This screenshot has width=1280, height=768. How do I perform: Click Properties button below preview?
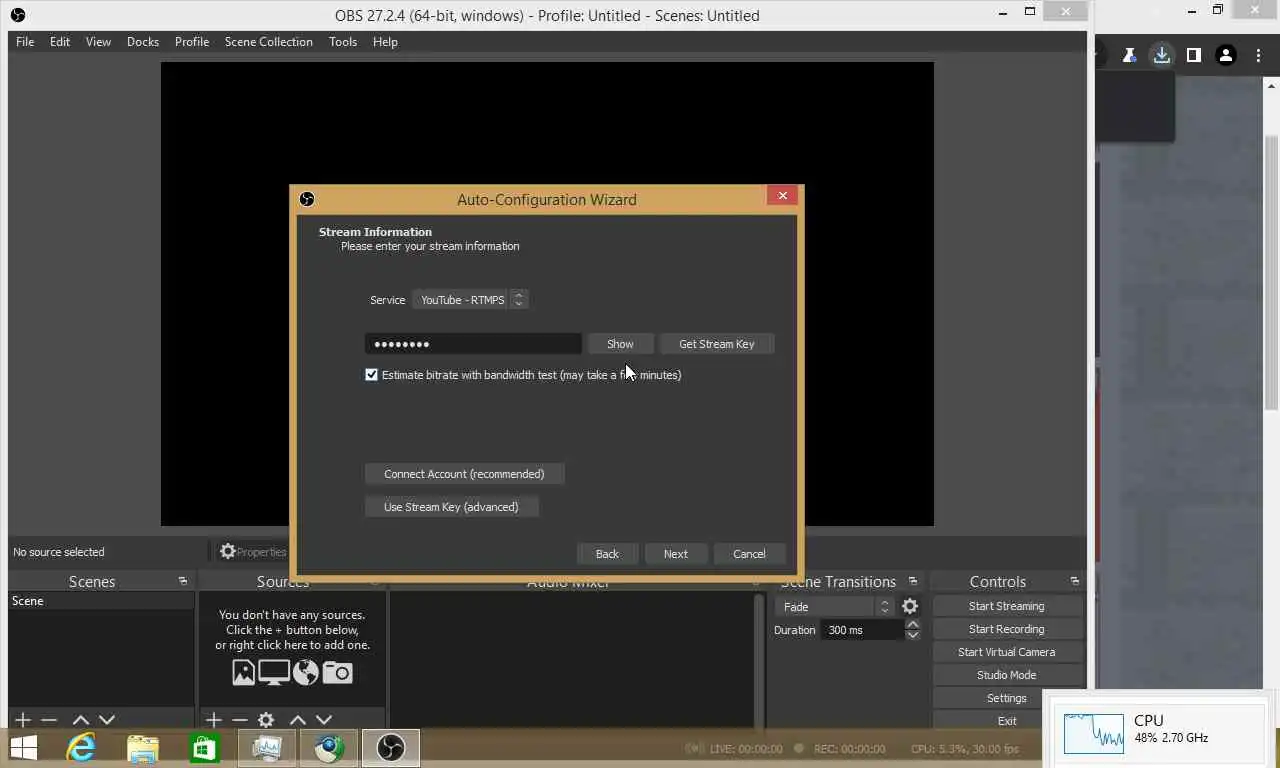coord(253,552)
